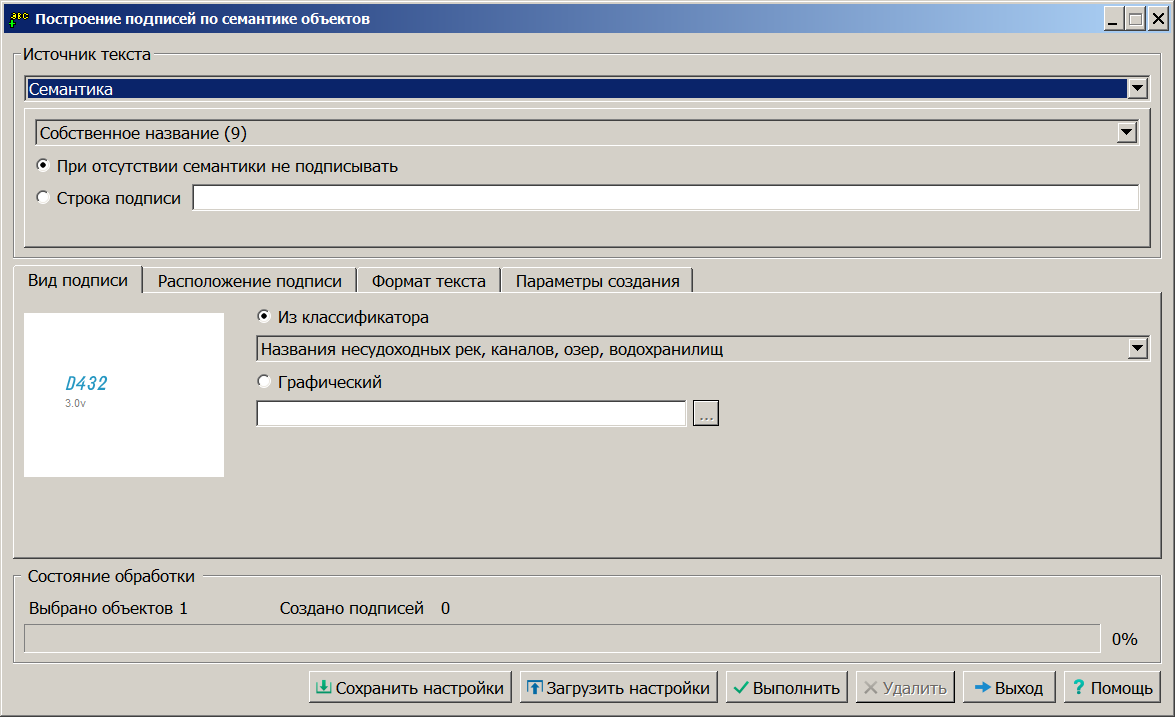1175x717 pixels.
Task: Click the 'Строка подписи' text field
Action: tap(665, 198)
